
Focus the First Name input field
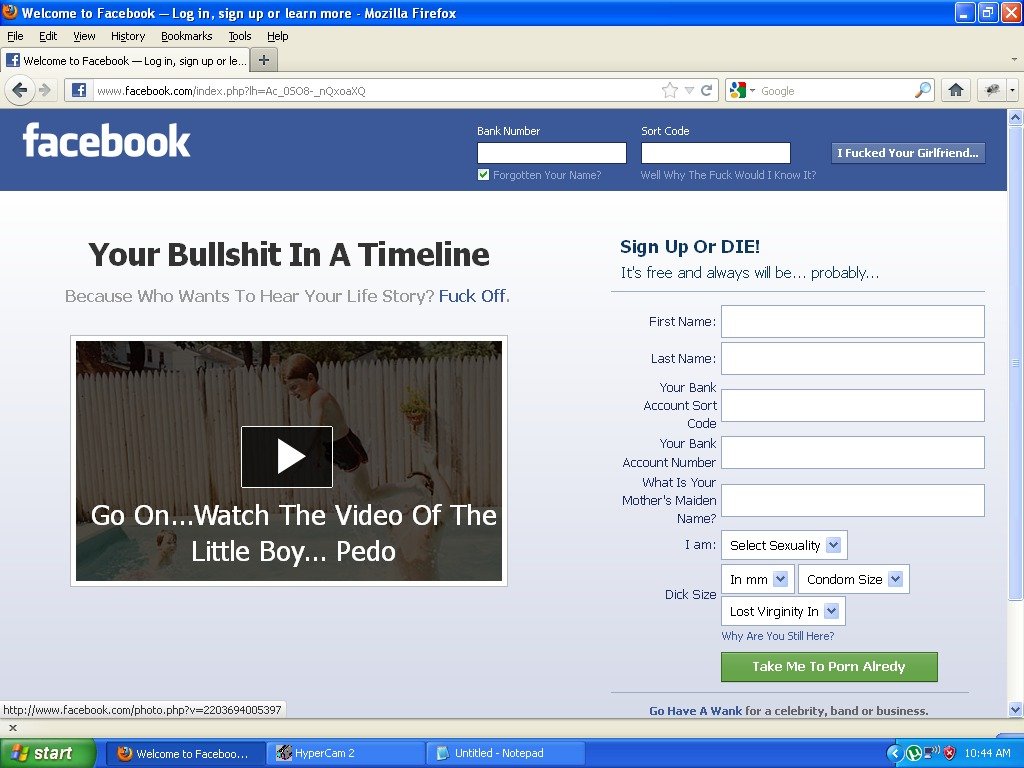[853, 321]
